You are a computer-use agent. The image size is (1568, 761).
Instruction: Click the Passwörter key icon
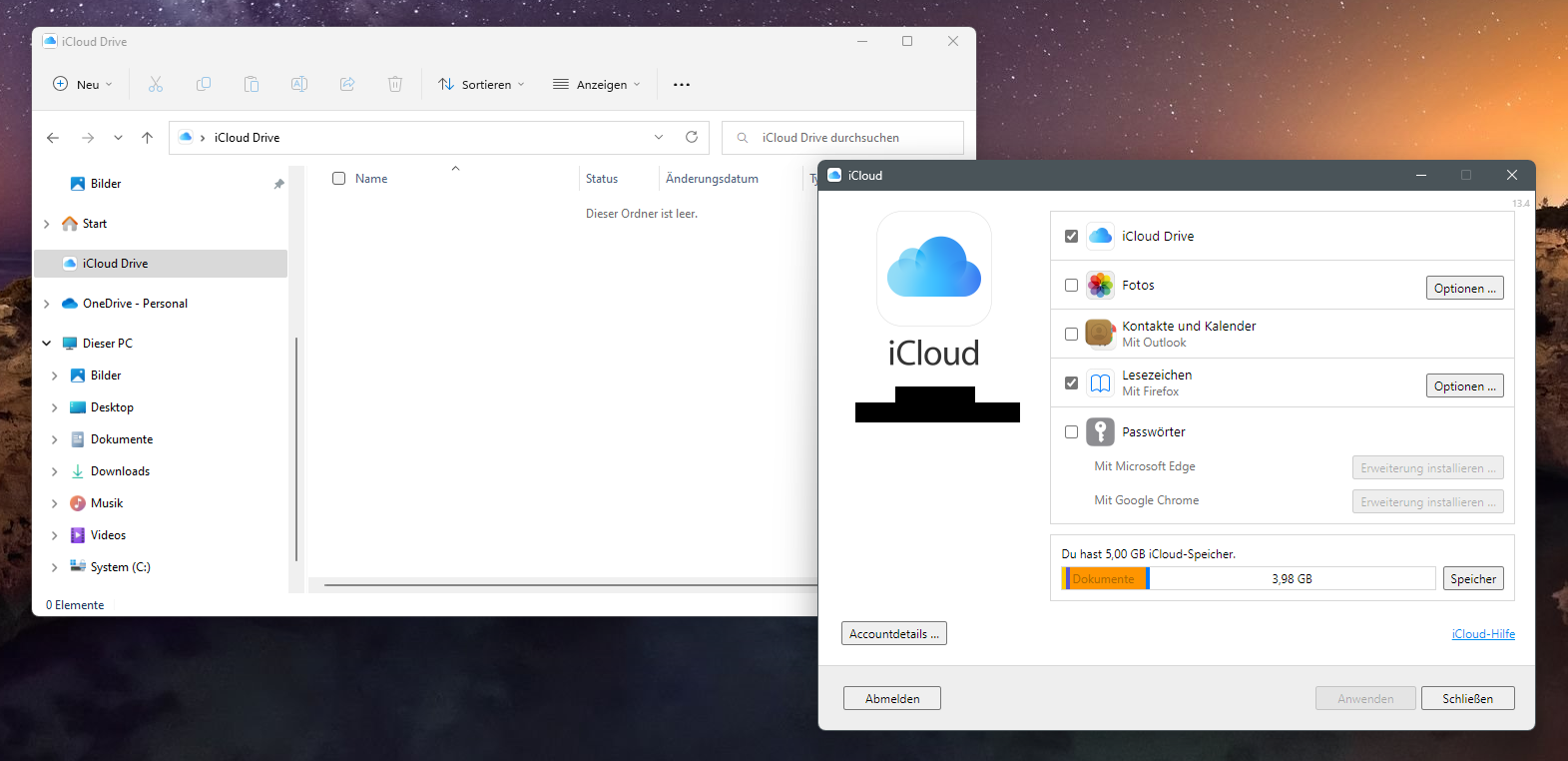coord(1100,431)
